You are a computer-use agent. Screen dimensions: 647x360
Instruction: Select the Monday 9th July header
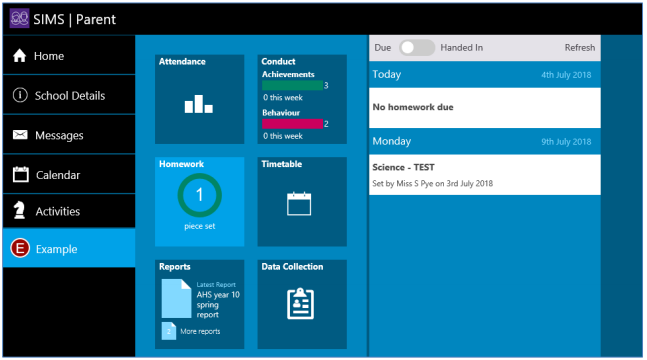point(485,141)
